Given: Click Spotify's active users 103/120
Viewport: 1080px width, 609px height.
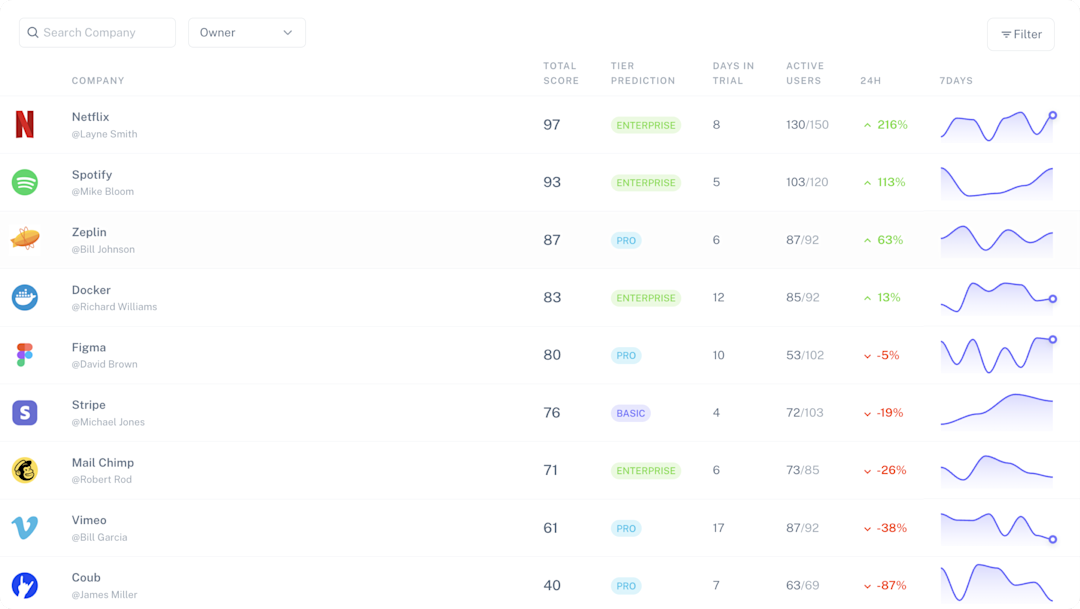Looking at the screenshot, I should tap(807, 183).
